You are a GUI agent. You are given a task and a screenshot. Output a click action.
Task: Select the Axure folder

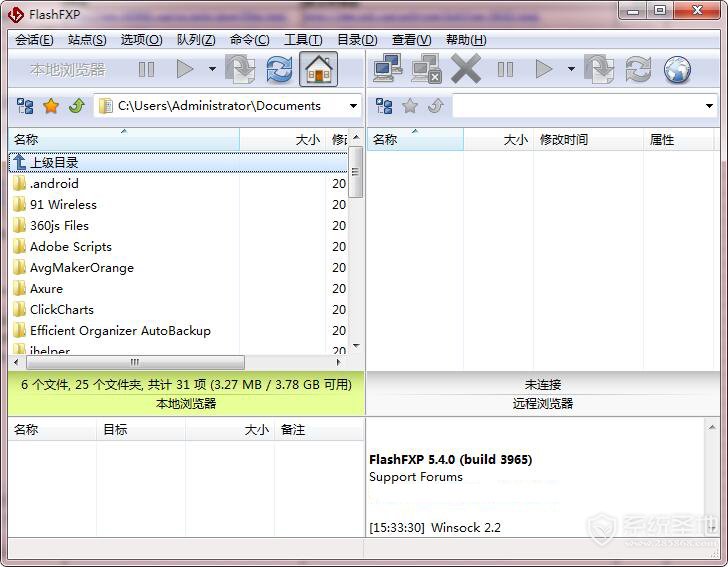(178, 288)
